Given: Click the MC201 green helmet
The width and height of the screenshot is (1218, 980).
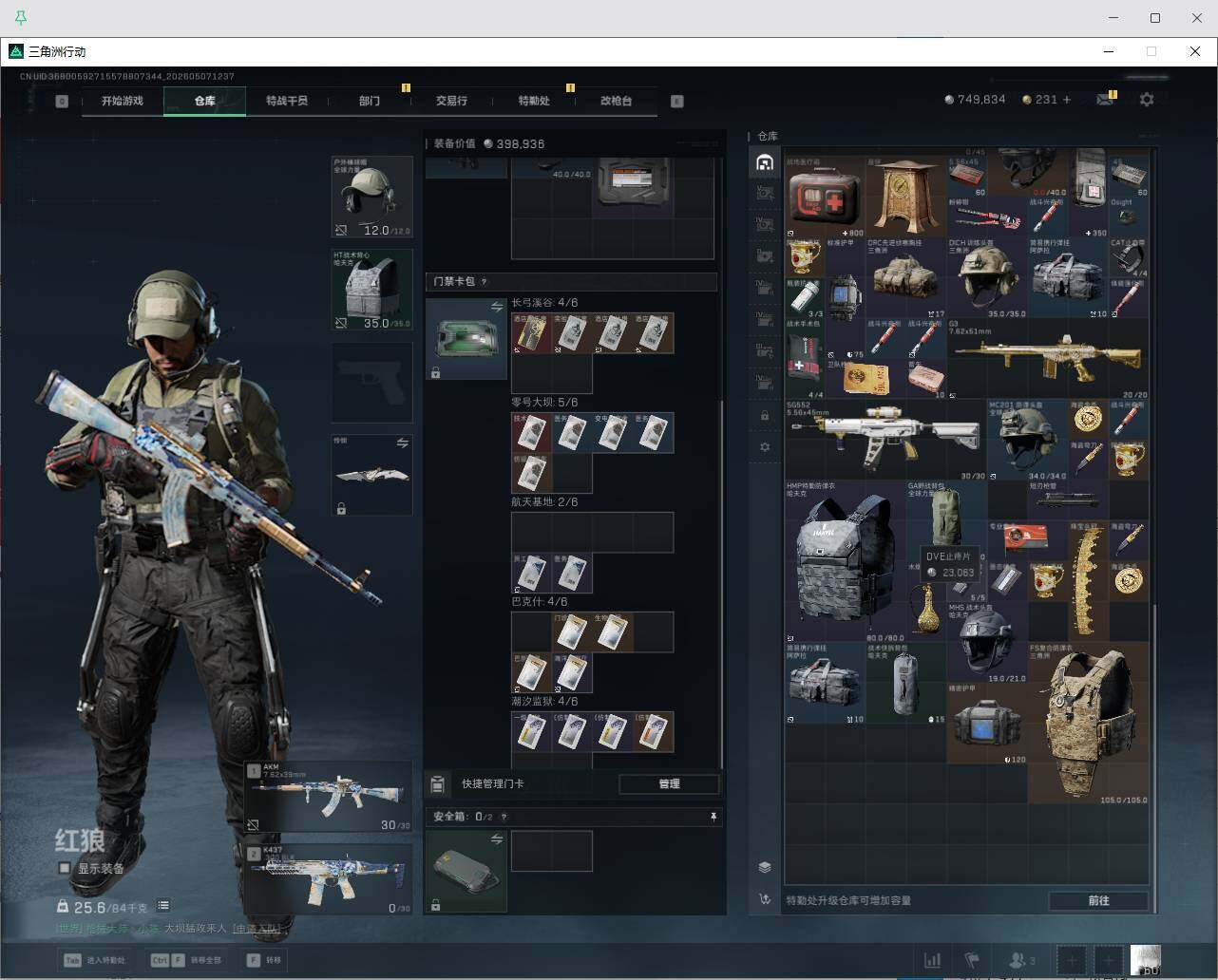Looking at the screenshot, I should coord(1028,440).
